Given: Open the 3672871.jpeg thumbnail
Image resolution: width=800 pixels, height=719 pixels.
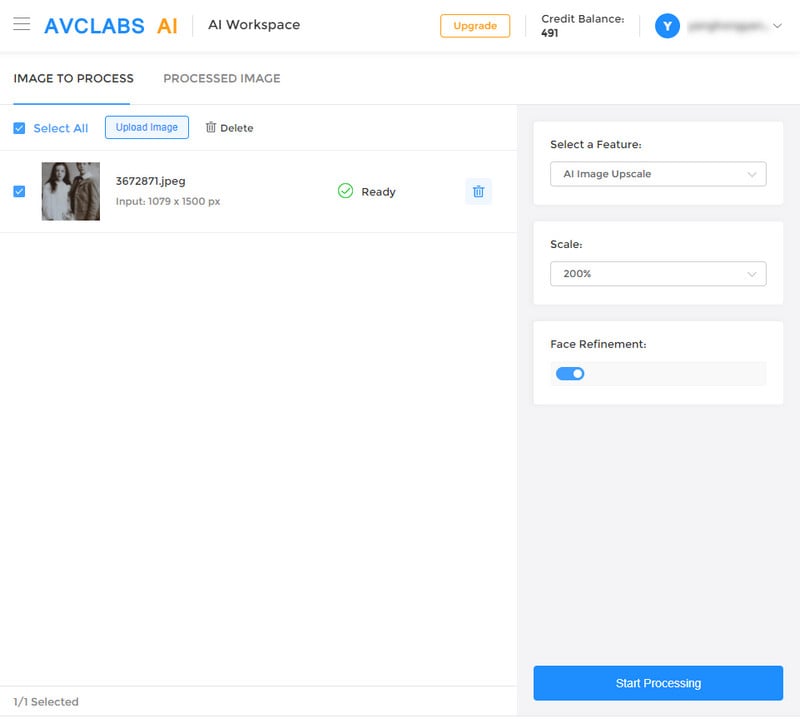Looking at the screenshot, I should pos(70,191).
